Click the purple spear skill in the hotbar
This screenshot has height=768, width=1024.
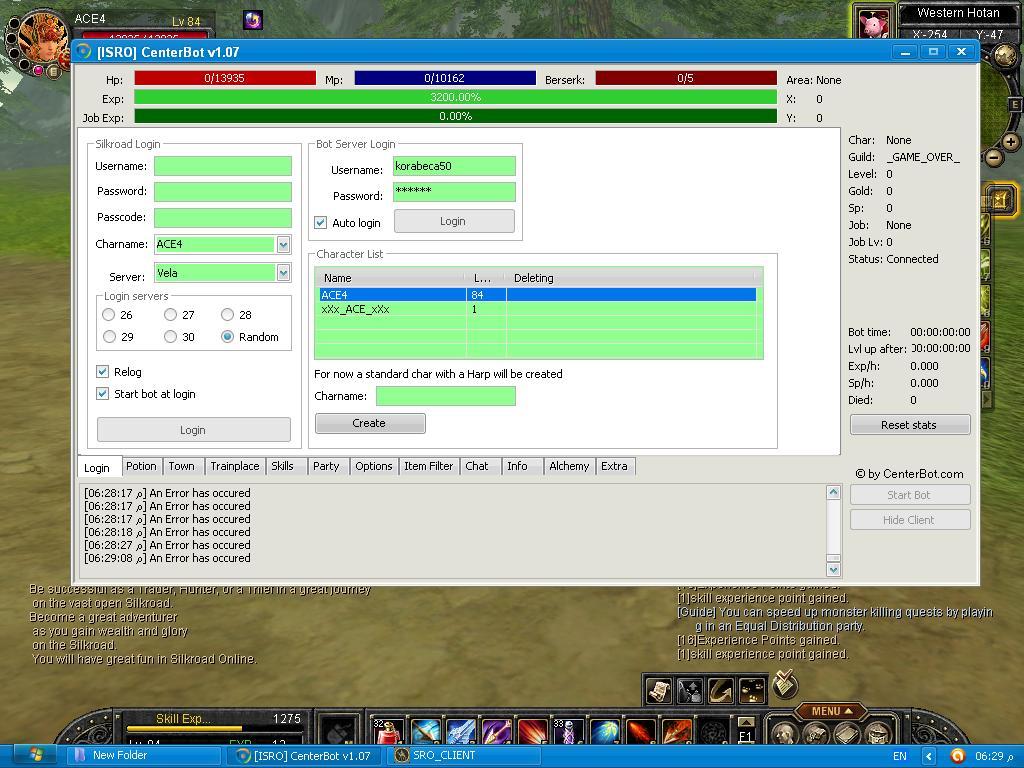pyautogui.click(x=496, y=732)
